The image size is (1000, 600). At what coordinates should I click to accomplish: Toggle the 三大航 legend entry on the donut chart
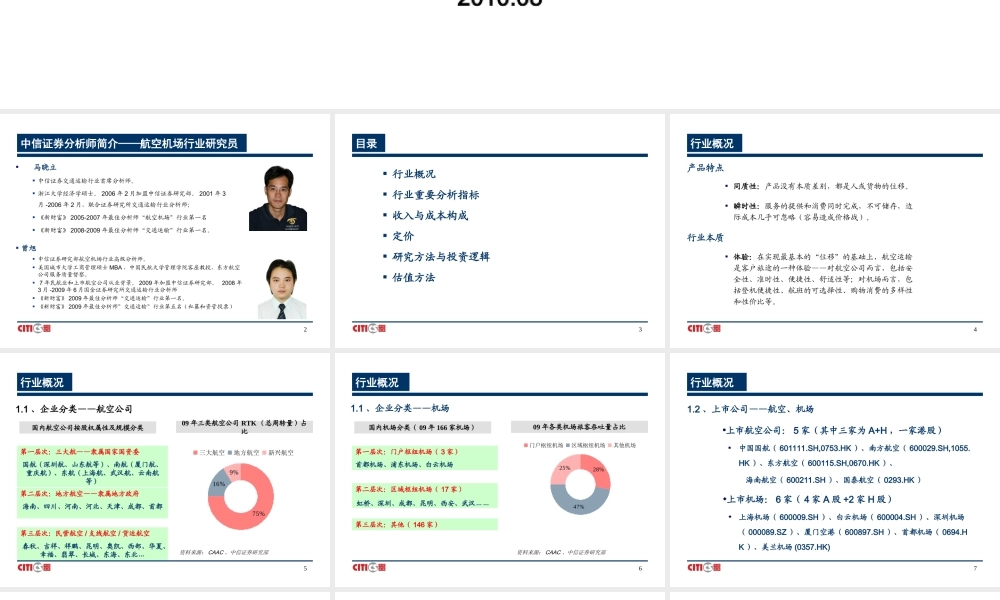point(204,452)
